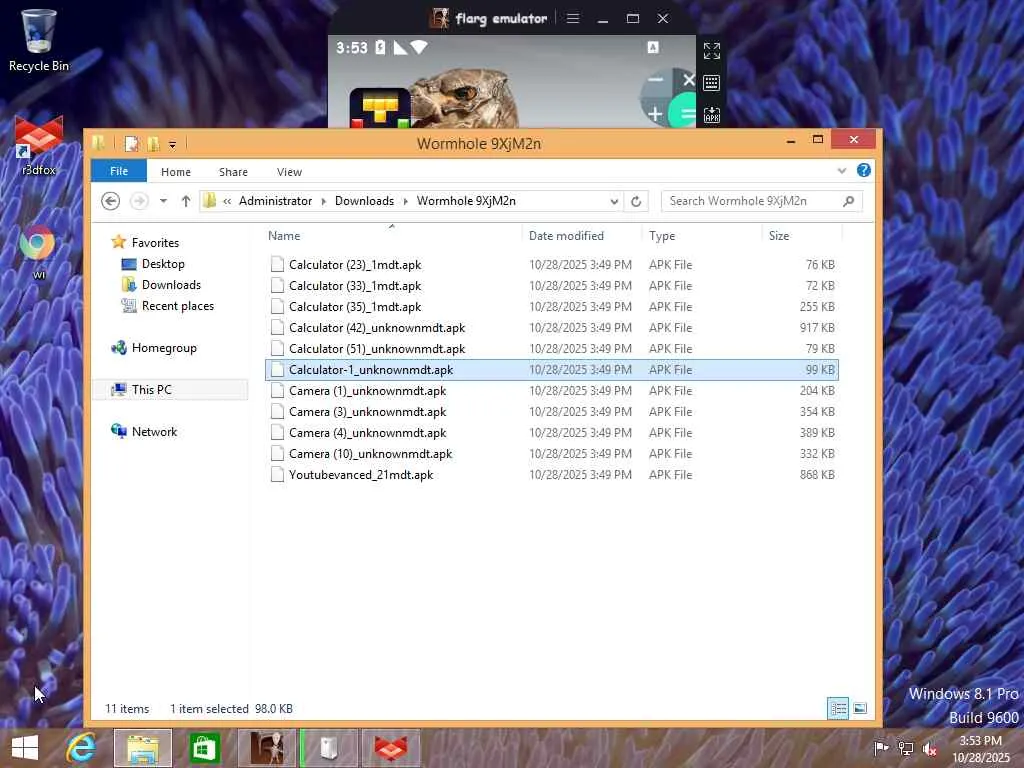This screenshot has height=768, width=1024.
Task: Open Action Center flag tray icon
Action: (x=881, y=748)
